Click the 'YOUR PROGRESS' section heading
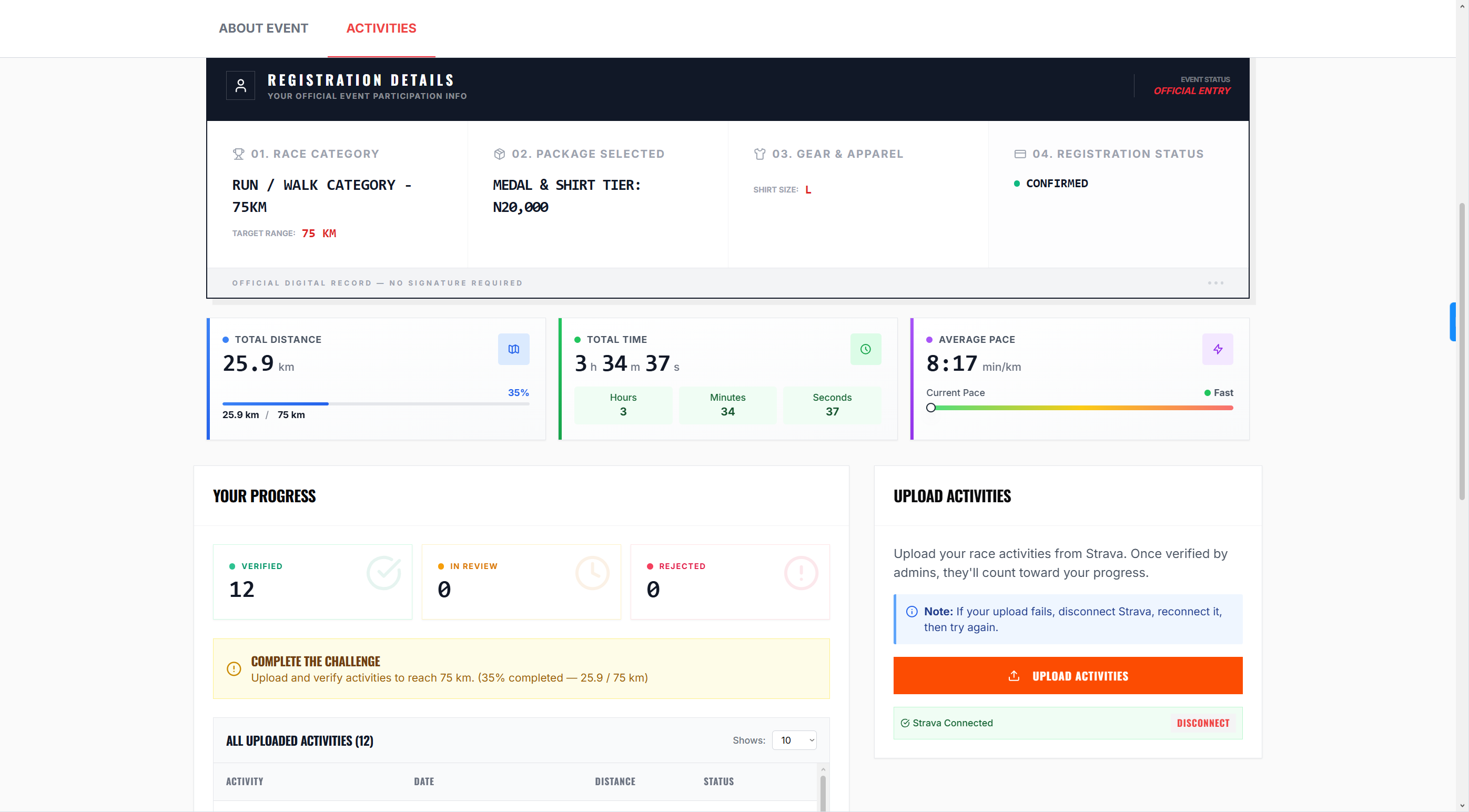1469x812 pixels. [x=264, y=496]
